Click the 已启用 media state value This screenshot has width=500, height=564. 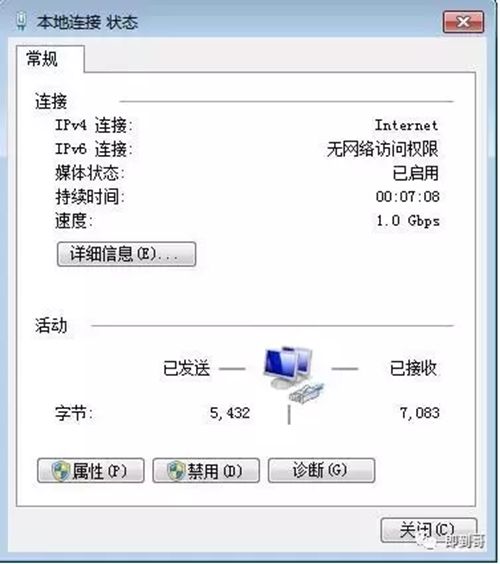(x=415, y=173)
